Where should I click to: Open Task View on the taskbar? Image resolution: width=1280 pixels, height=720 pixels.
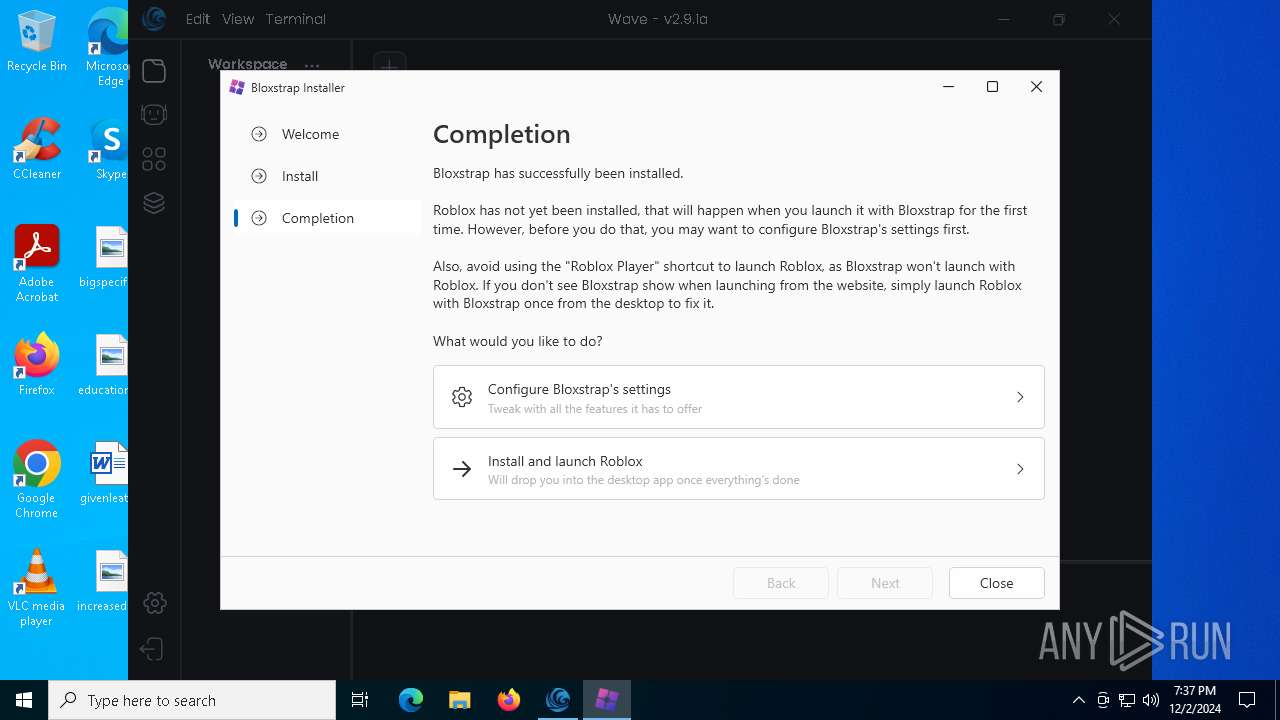coord(360,700)
